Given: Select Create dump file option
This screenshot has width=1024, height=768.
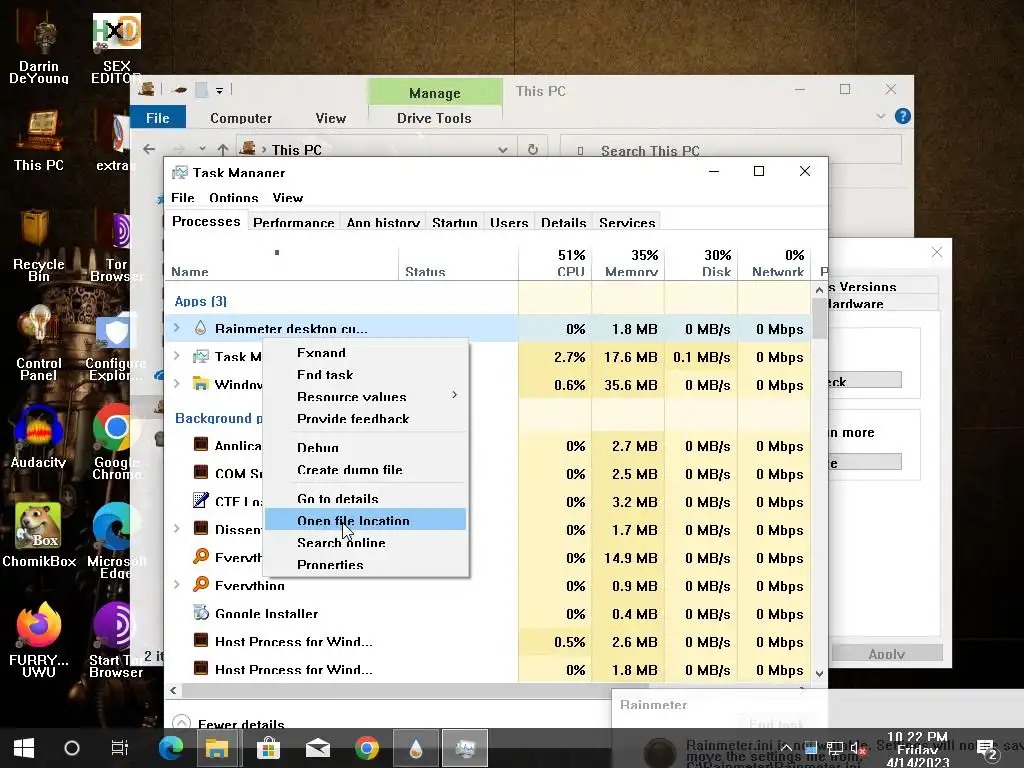Looking at the screenshot, I should coord(366,470).
